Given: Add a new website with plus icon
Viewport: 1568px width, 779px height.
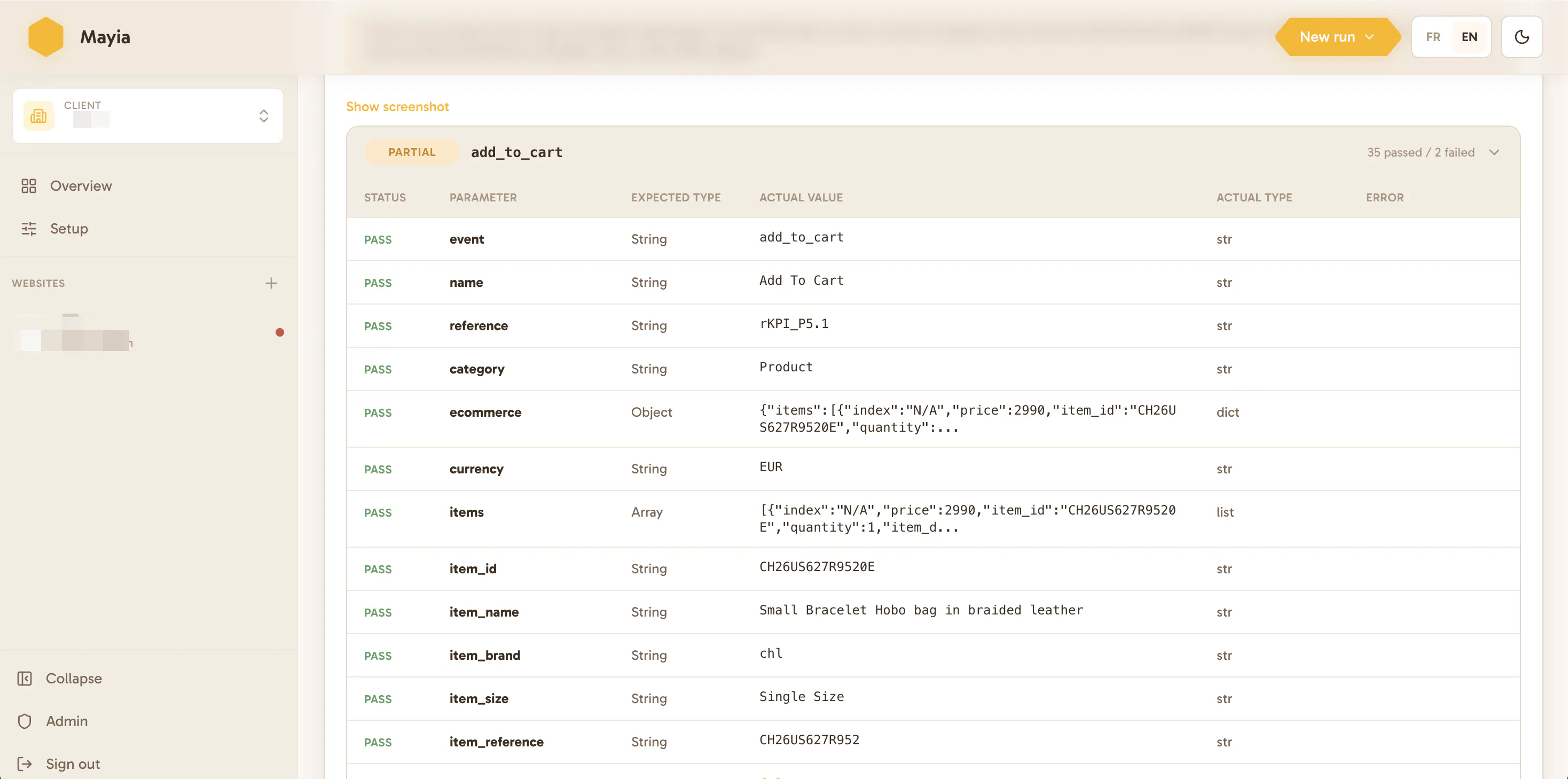Looking at the screenshot, I should point(271,283).
